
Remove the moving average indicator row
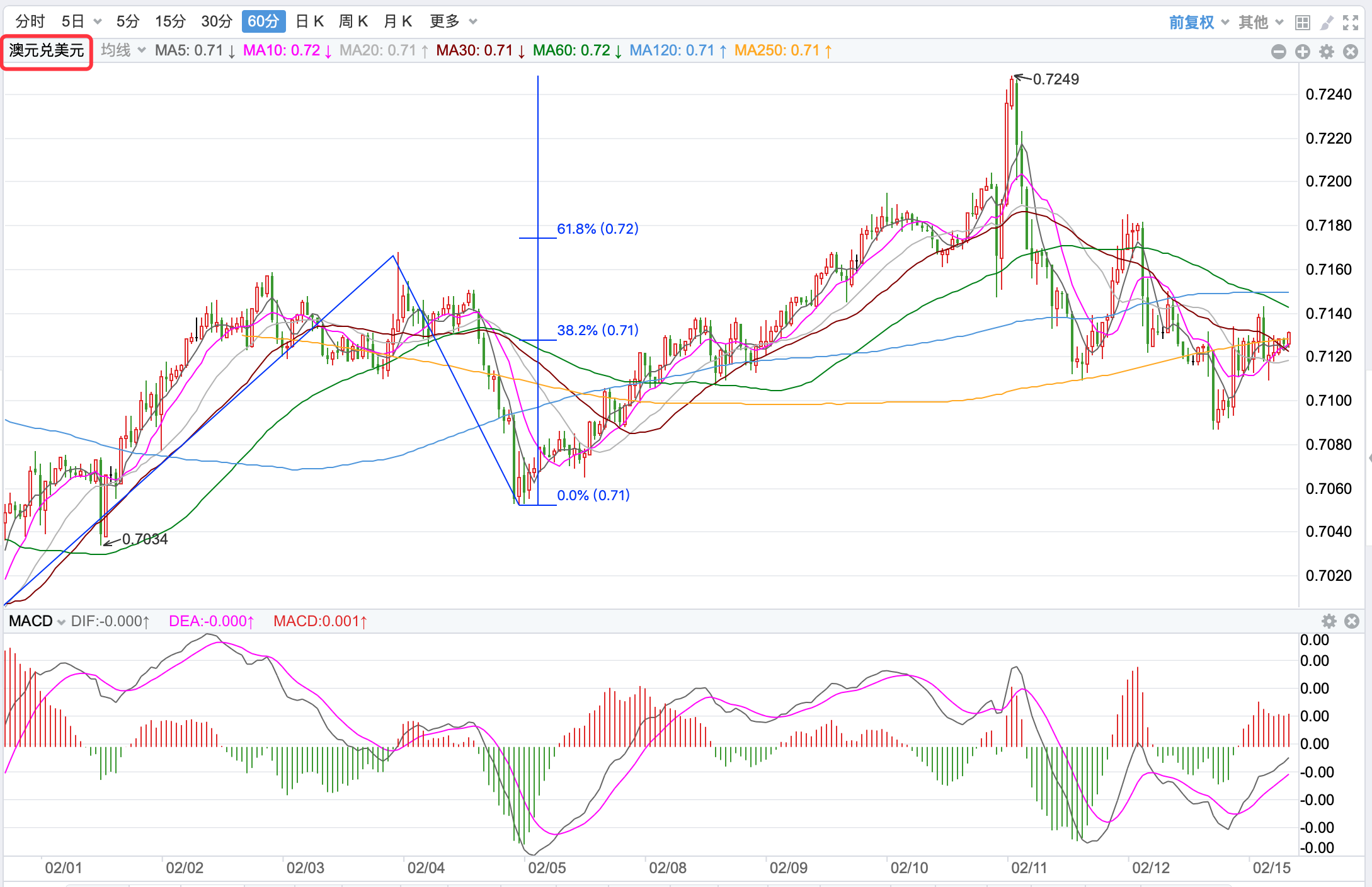click(1351, 52)
